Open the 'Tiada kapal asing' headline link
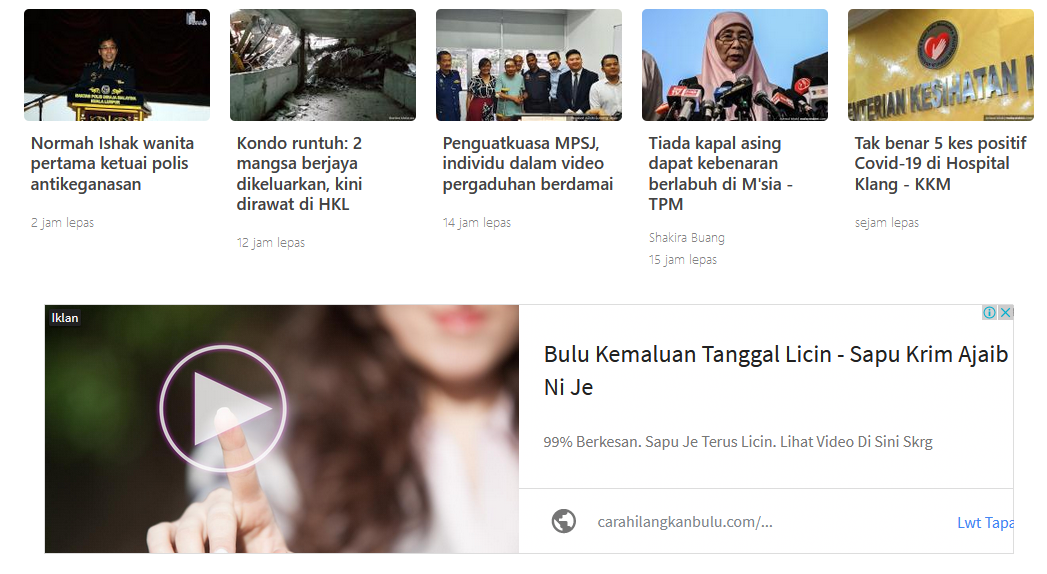Viewport: 1047px width, 574px height. pyautogui.click(x=720, y=174)
